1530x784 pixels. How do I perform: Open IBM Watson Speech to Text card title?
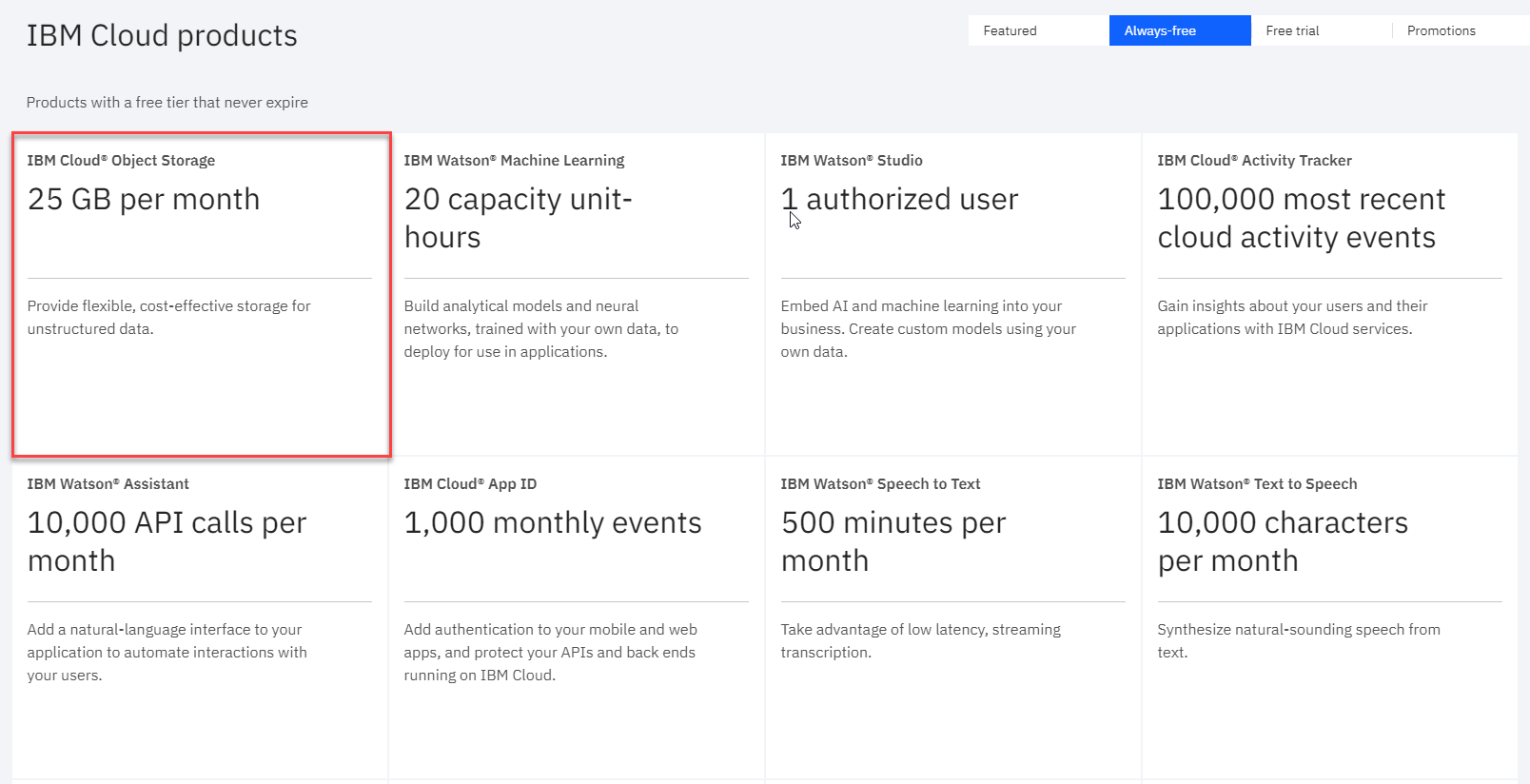pyautogui.click(x=880, y=484)
